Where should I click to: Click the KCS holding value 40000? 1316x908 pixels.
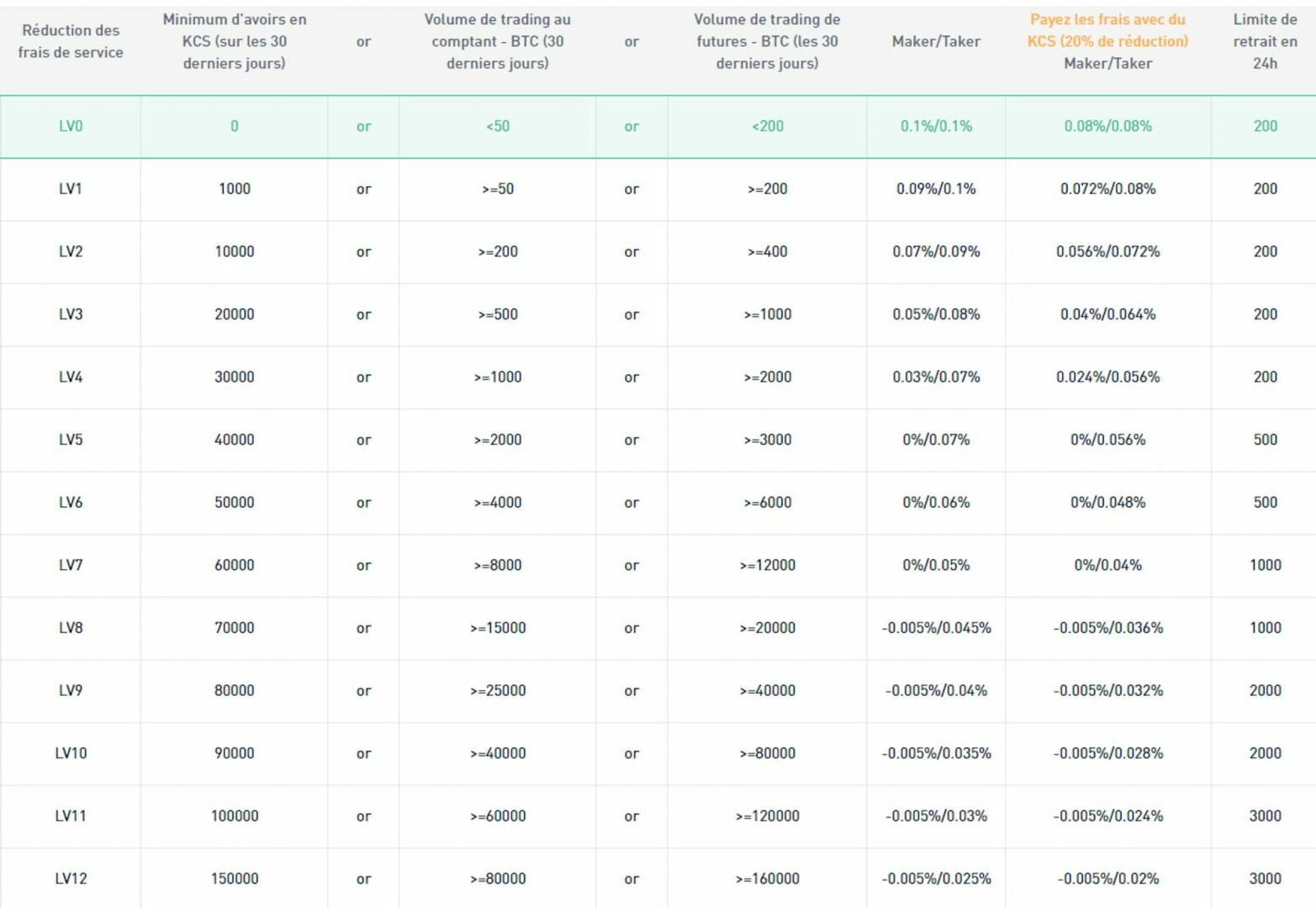coord(235,440)
